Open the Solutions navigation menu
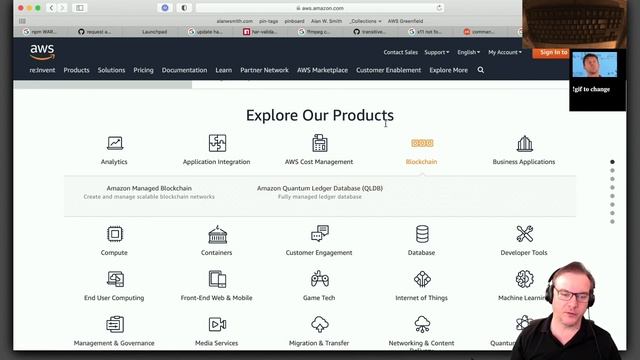The image size is (640, 360). tap(111, 70)
